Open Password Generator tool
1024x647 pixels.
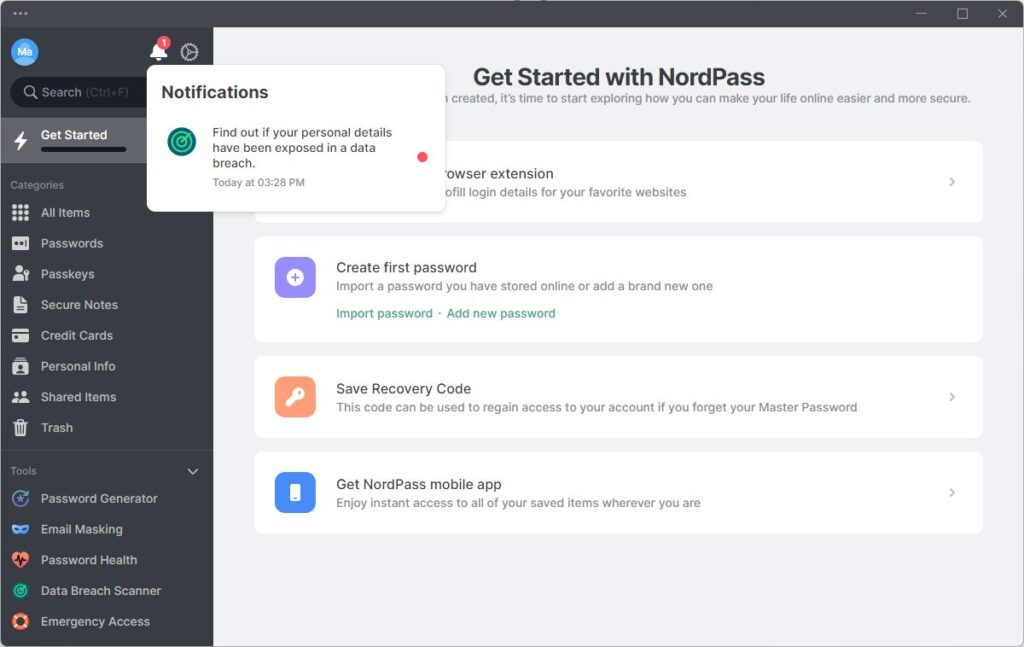99,498
